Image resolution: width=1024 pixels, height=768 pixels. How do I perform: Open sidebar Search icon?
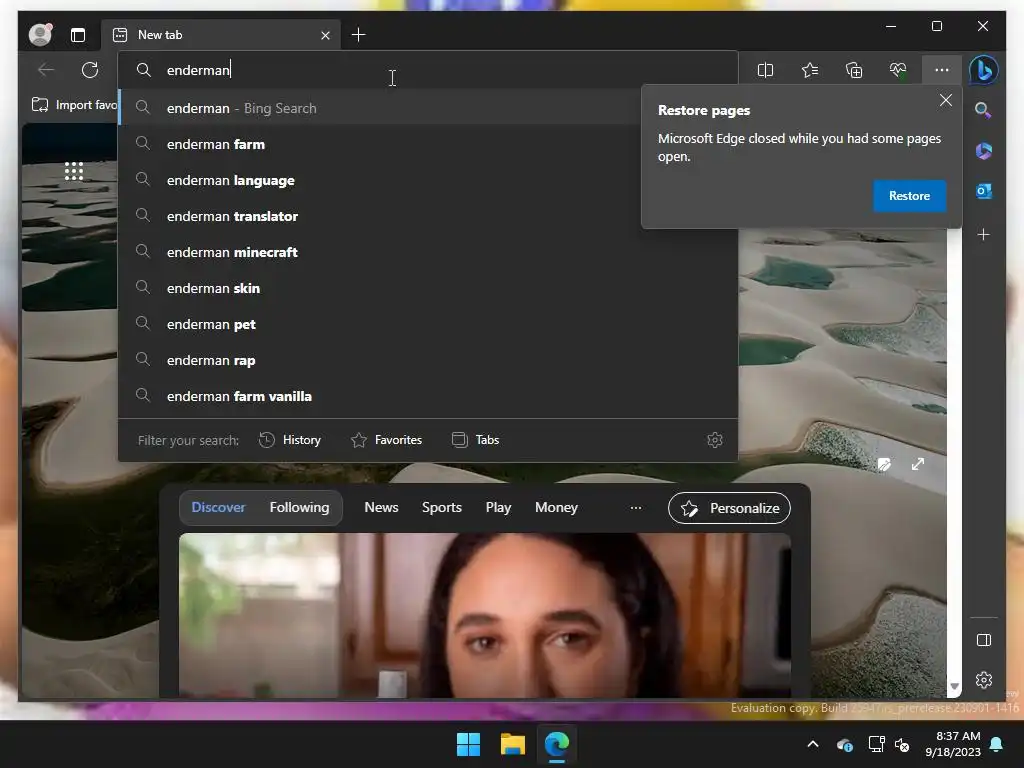(x=983, y=110)
